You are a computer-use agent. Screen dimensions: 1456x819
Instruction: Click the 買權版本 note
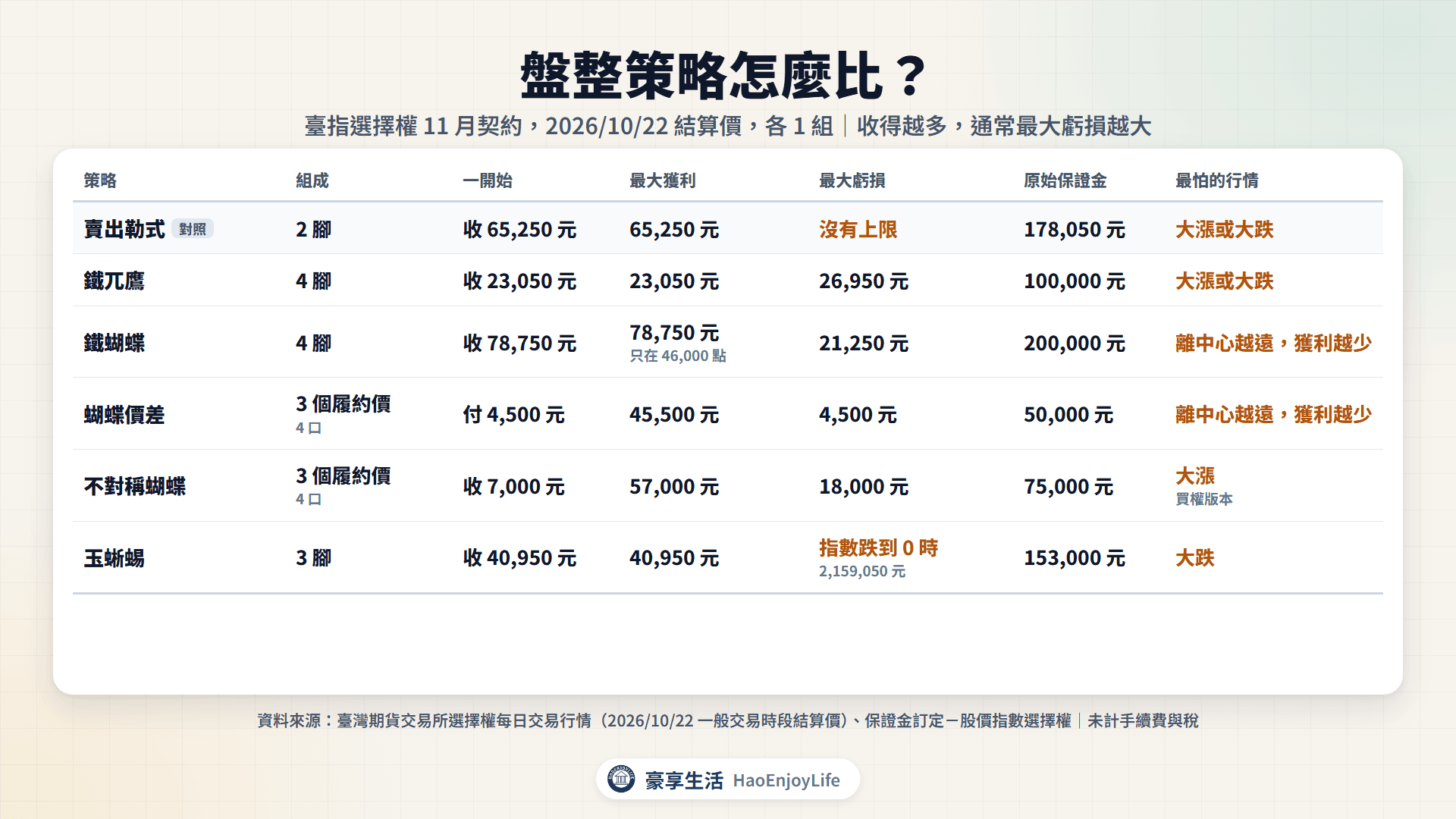(1204, 499)
